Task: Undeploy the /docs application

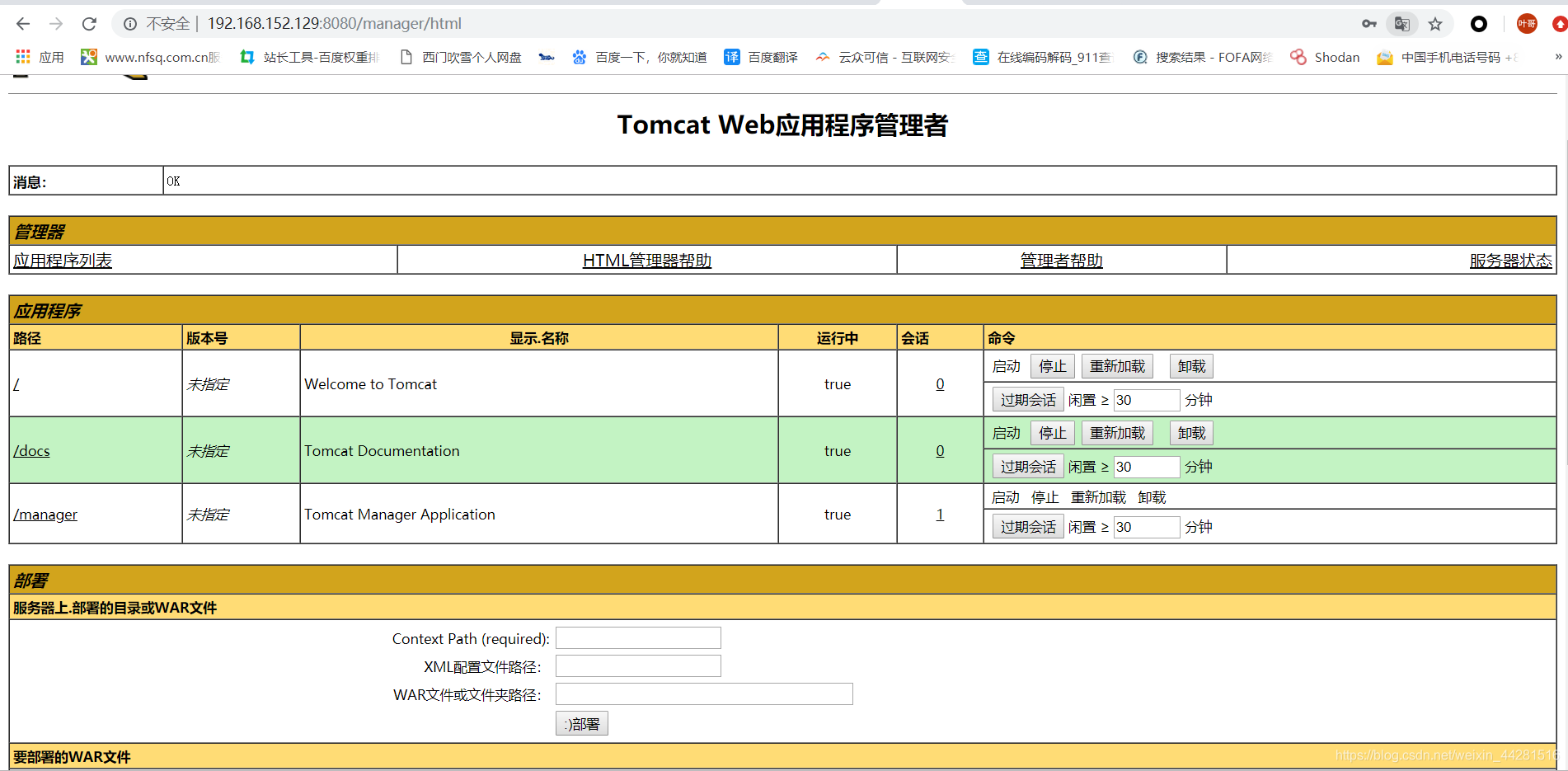Action: pos(1191,433)
